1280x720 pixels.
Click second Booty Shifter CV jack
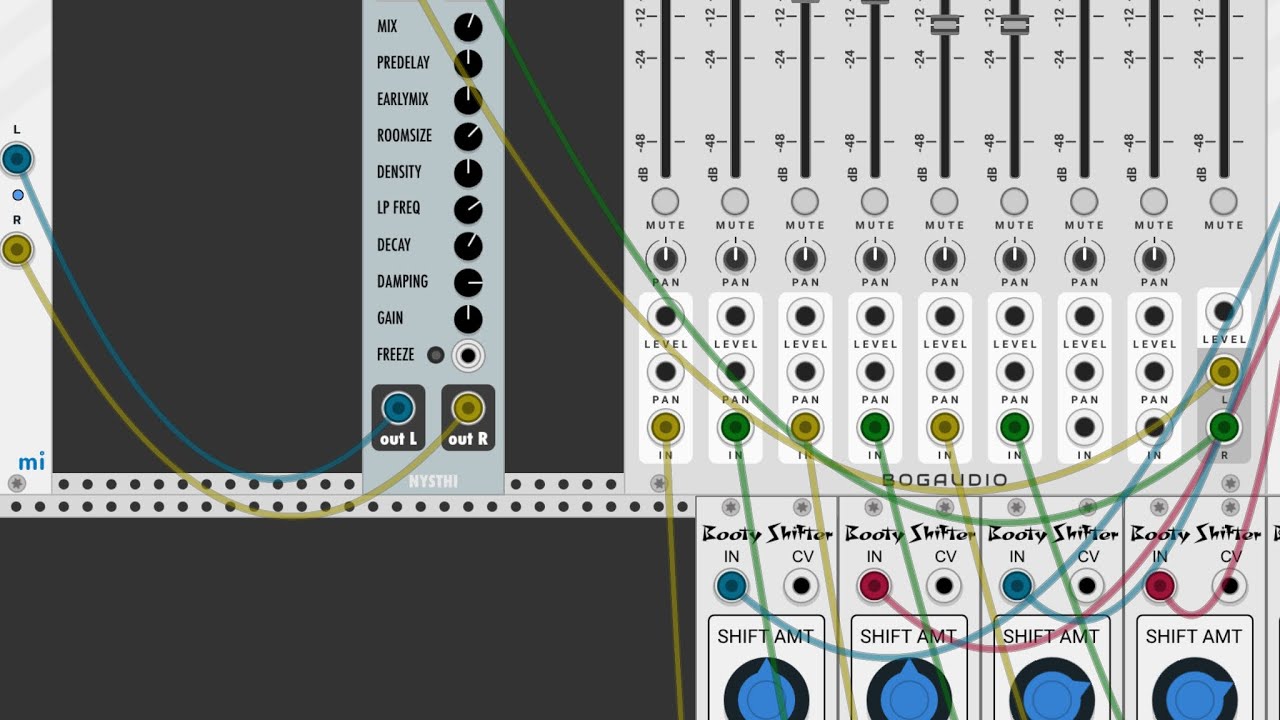(x=944, y=586)
